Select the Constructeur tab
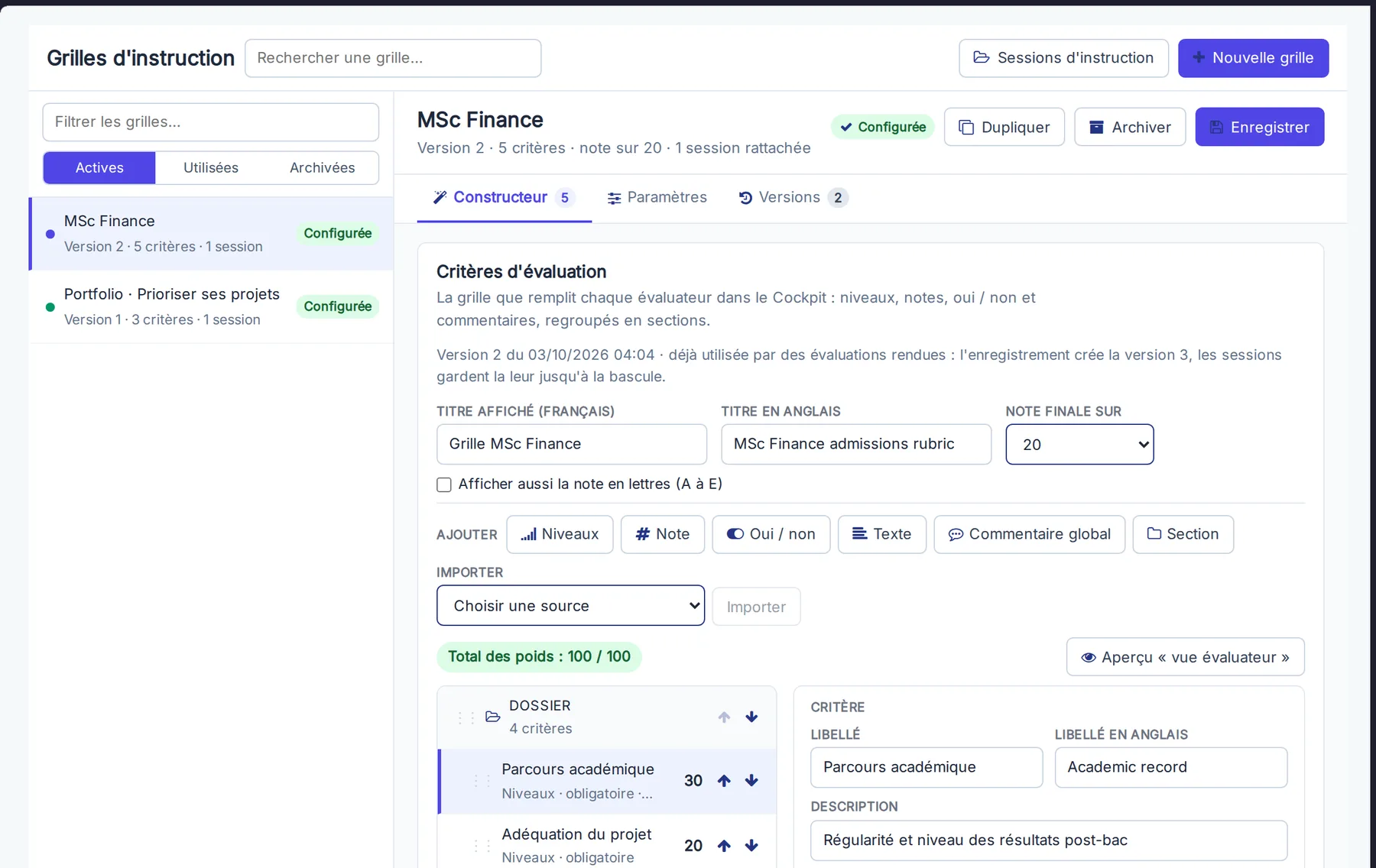The height and width of the screenshot is (868, 1376). pos(504,197)
